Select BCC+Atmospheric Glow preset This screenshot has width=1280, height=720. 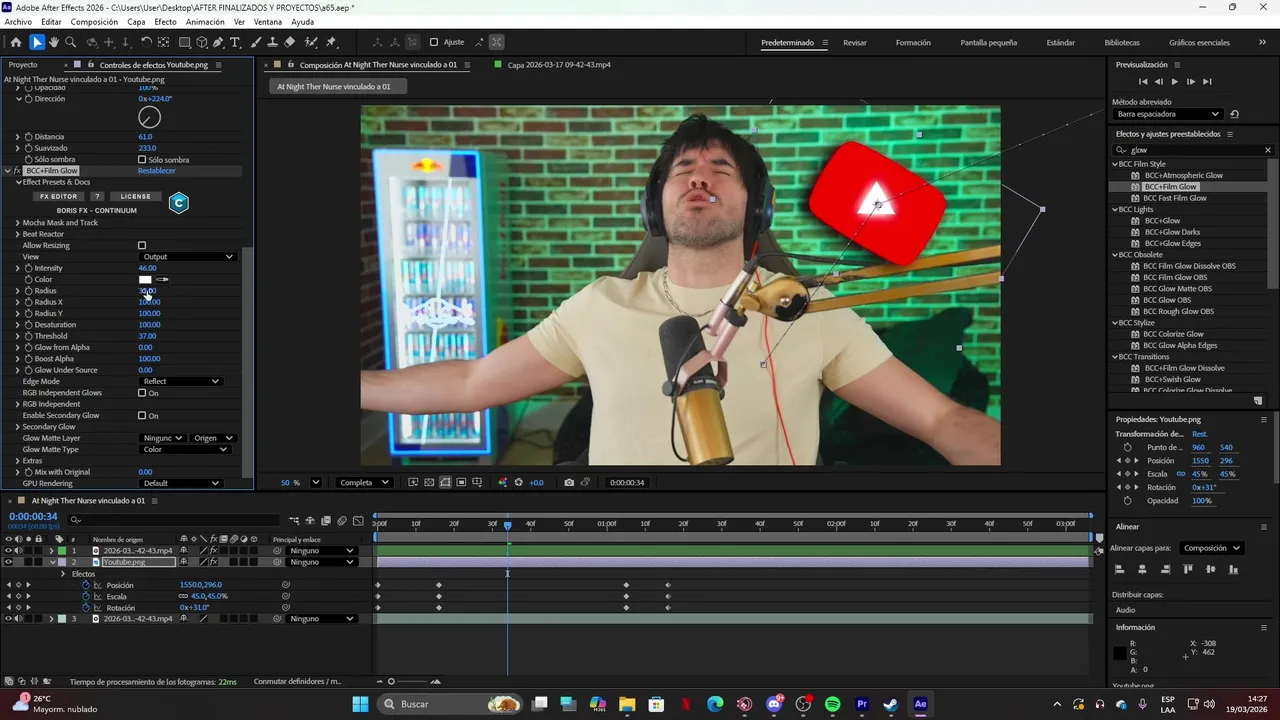pos(1183,175)
